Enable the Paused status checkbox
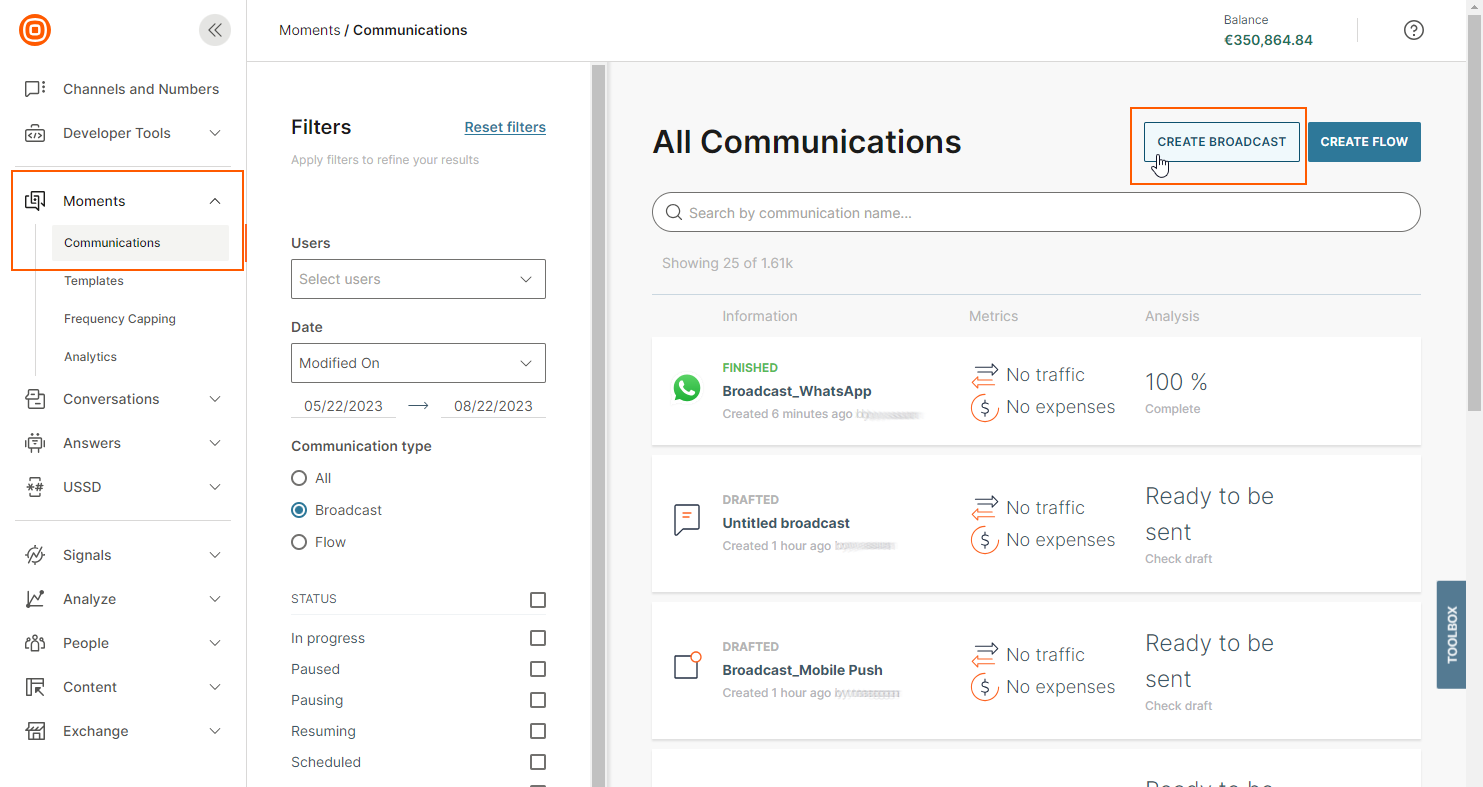1483x787 pixels. point(538,669)
